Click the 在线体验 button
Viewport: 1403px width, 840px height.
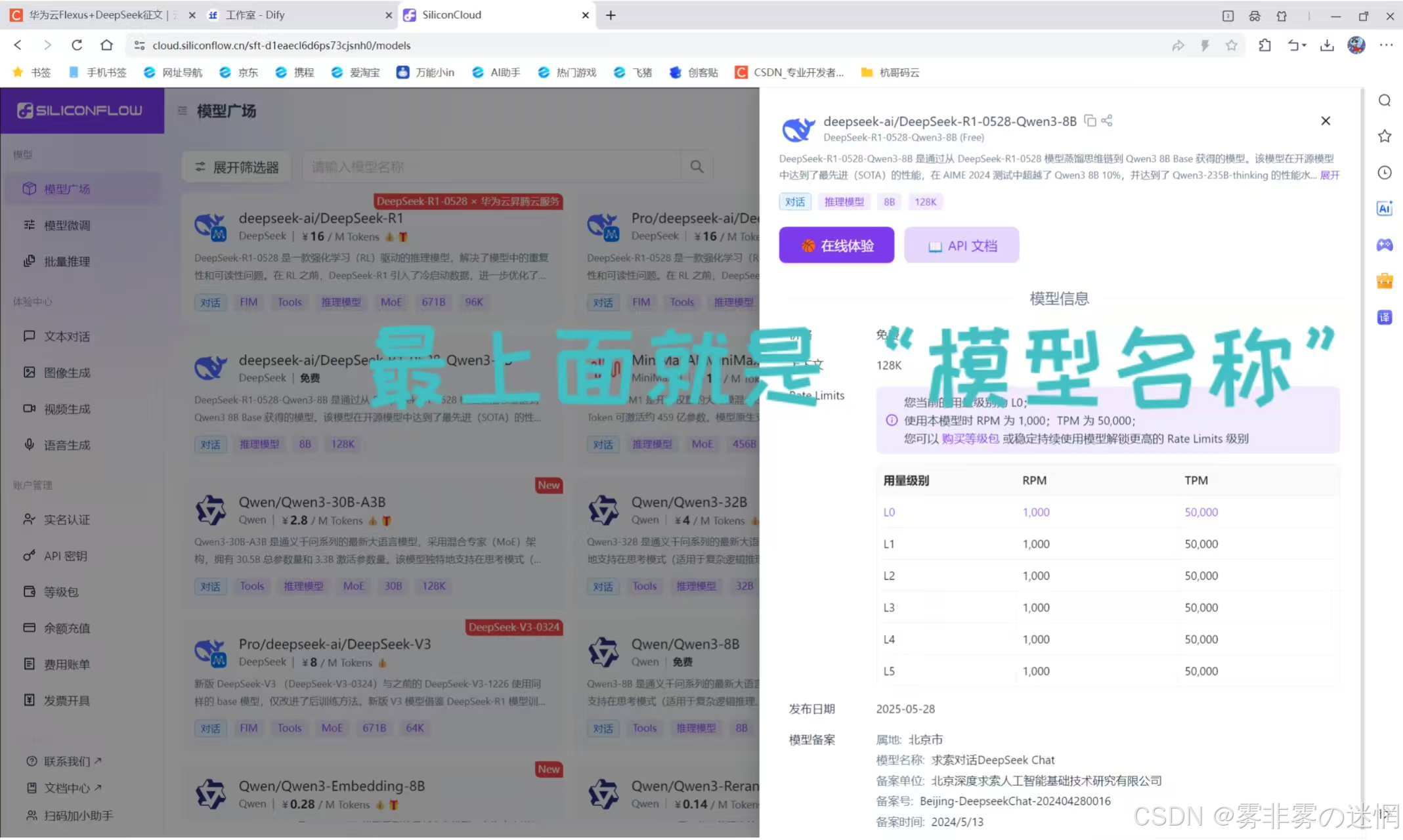coord(836,245)
